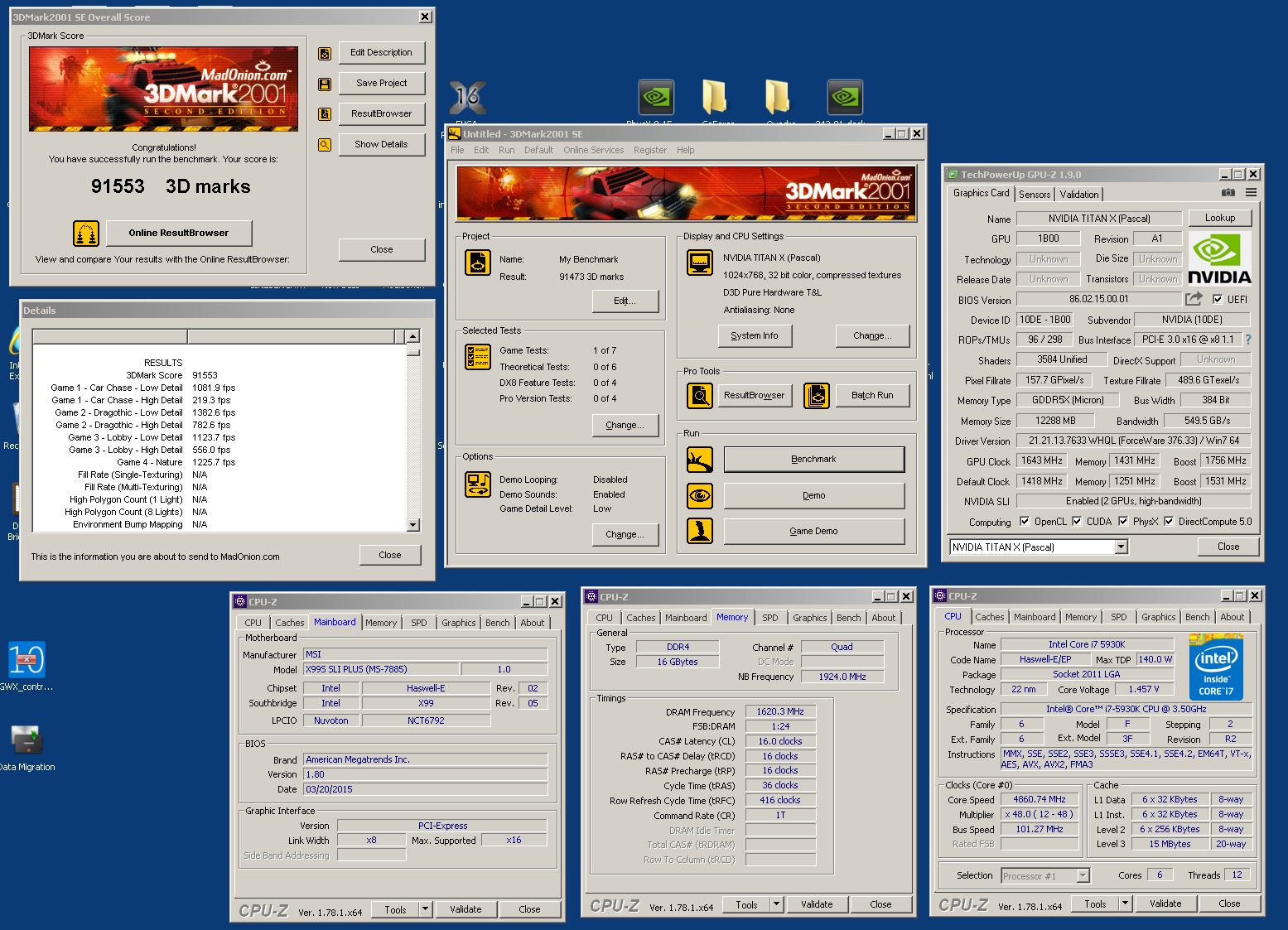Click the GPU-Z screenshot camera icon
The width and height of the screenshot is (1288, 930).
pyautogui.click(x=1228, y=193)
